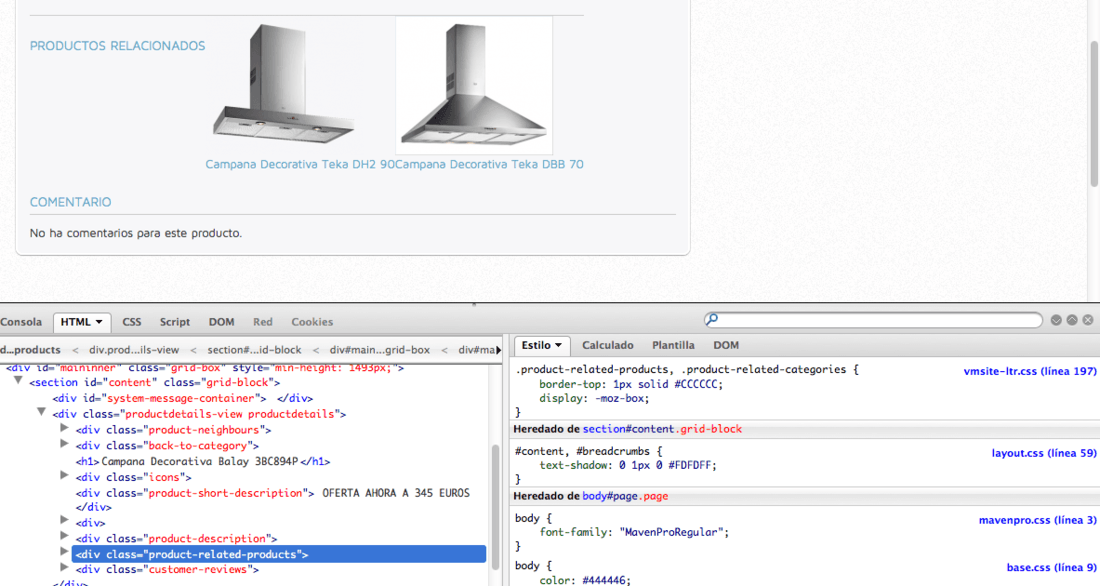Expand the product-neighbours div node

pyautogui.click(x=65, y=428)
